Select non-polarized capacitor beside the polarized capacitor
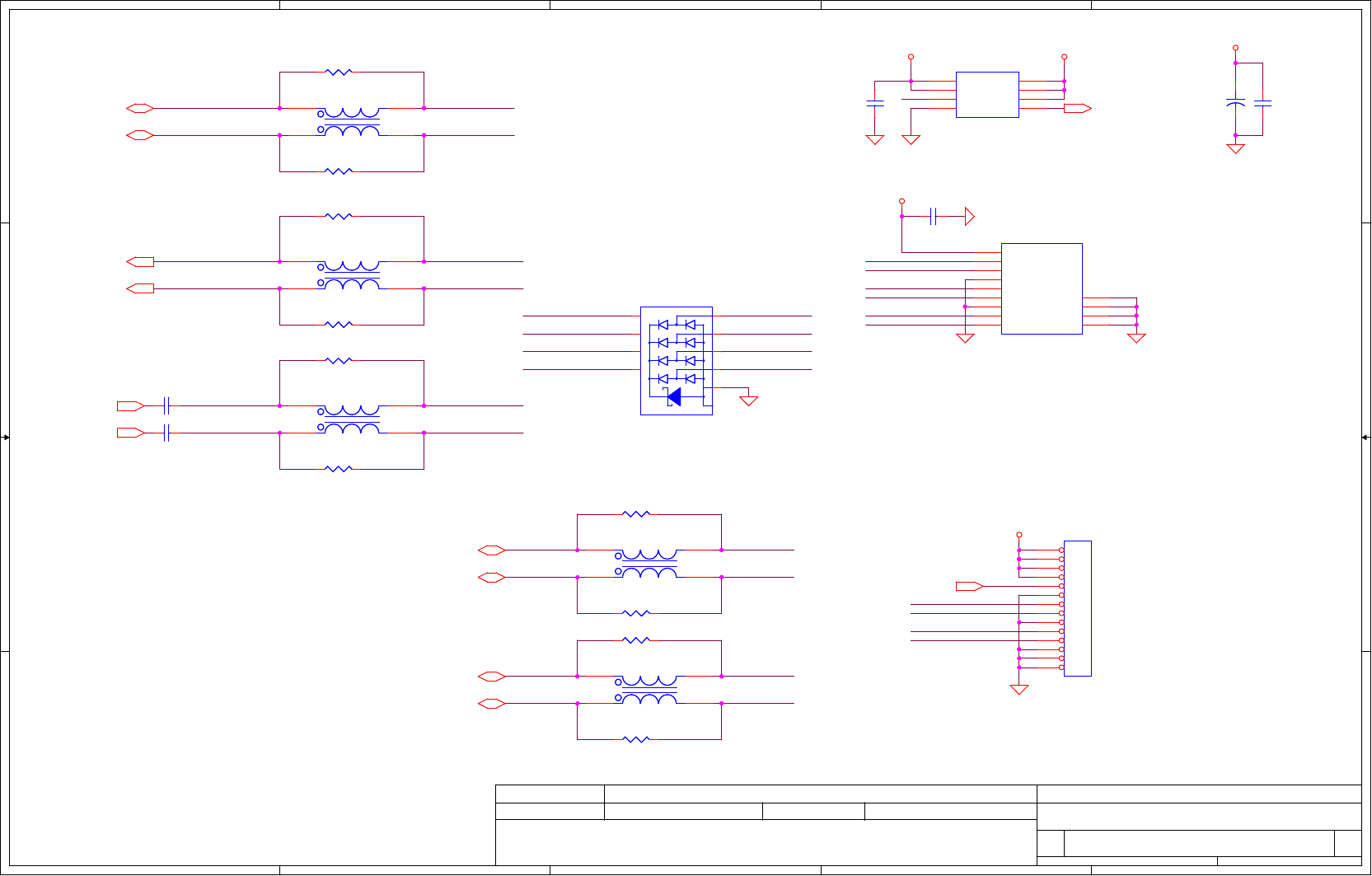 tap(1262, 104)
